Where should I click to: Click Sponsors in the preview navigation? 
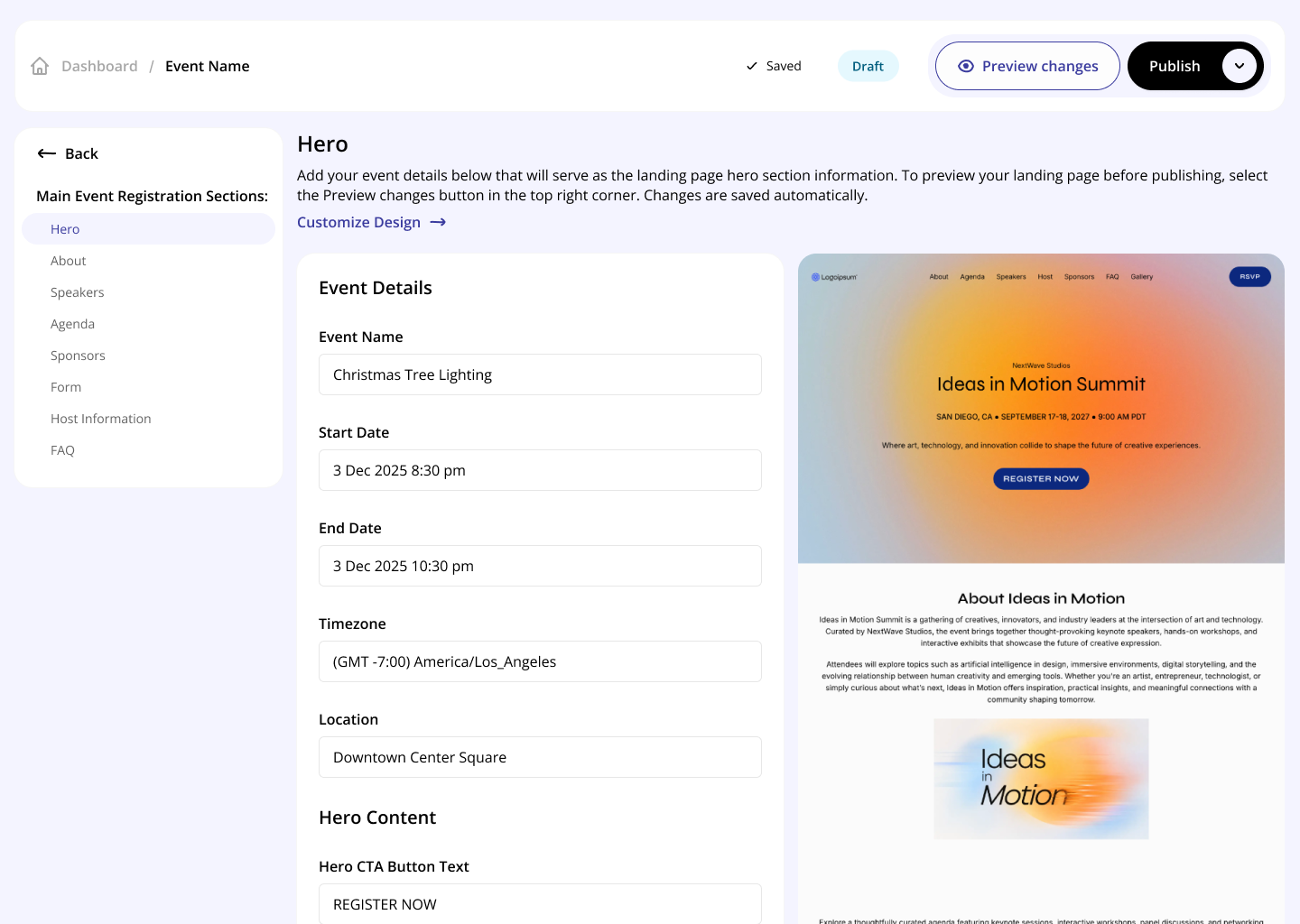click(x=1079, y=277)
